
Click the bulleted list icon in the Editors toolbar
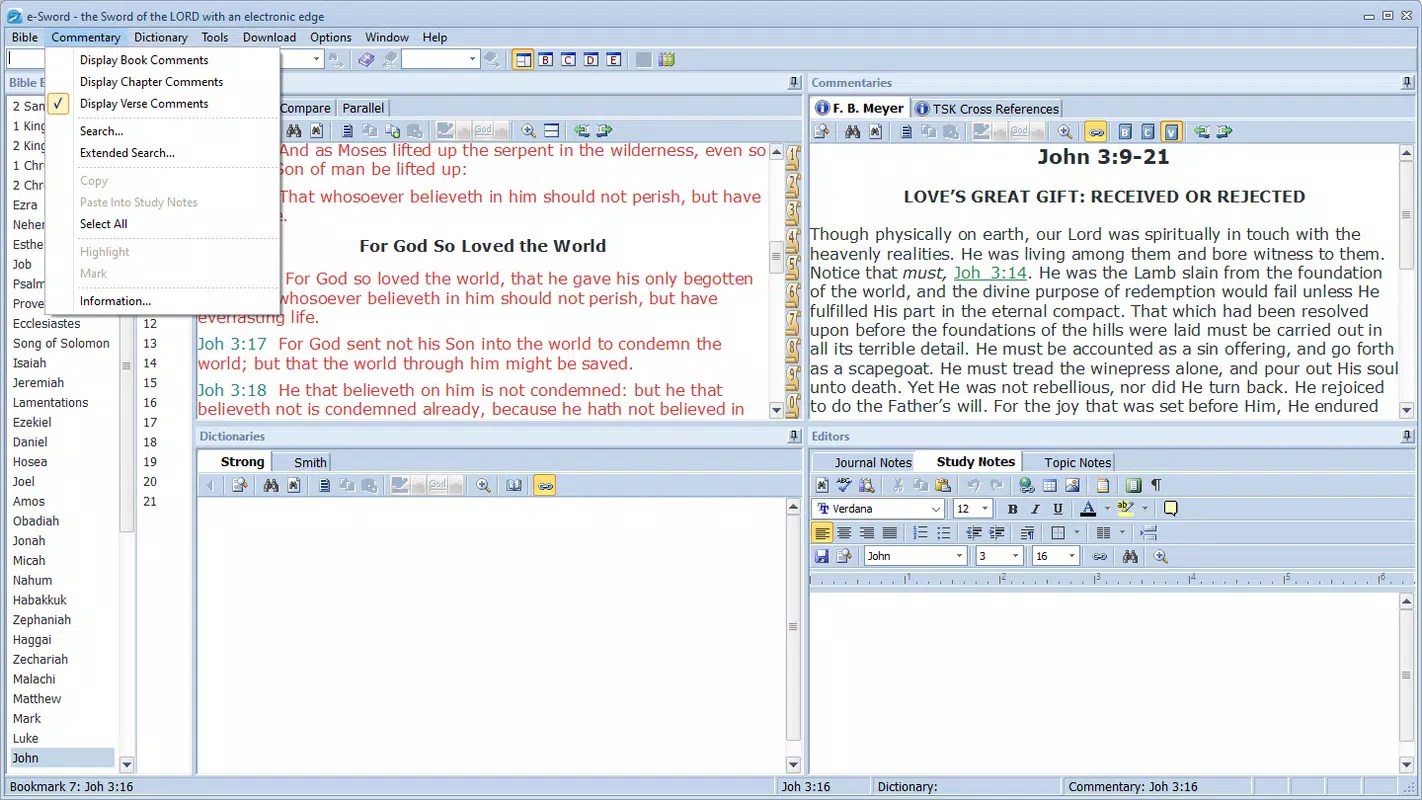point(943,533)
